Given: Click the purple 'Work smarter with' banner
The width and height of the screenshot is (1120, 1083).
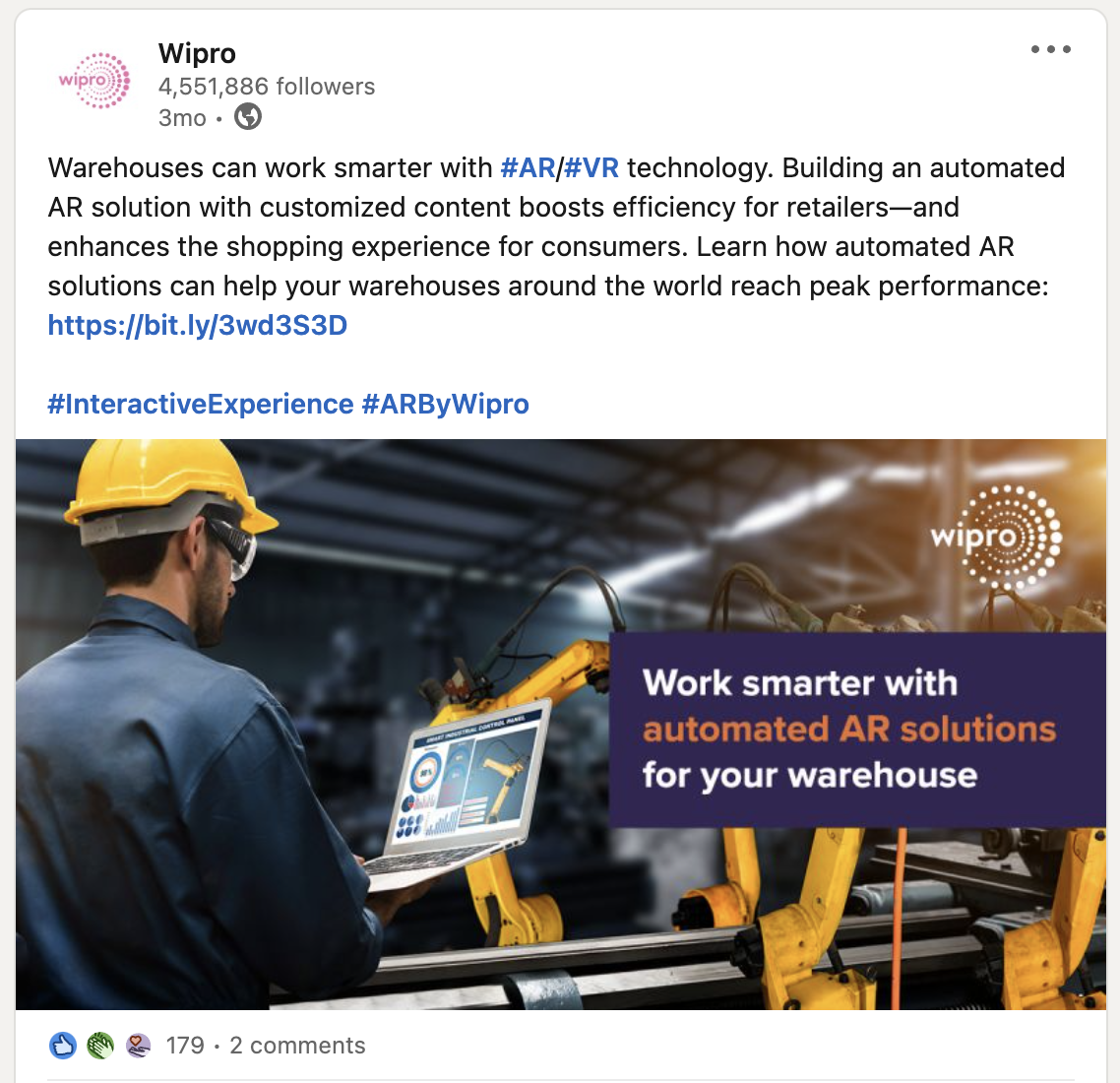Looking at the screenshot, I should (x=857, y=730).
